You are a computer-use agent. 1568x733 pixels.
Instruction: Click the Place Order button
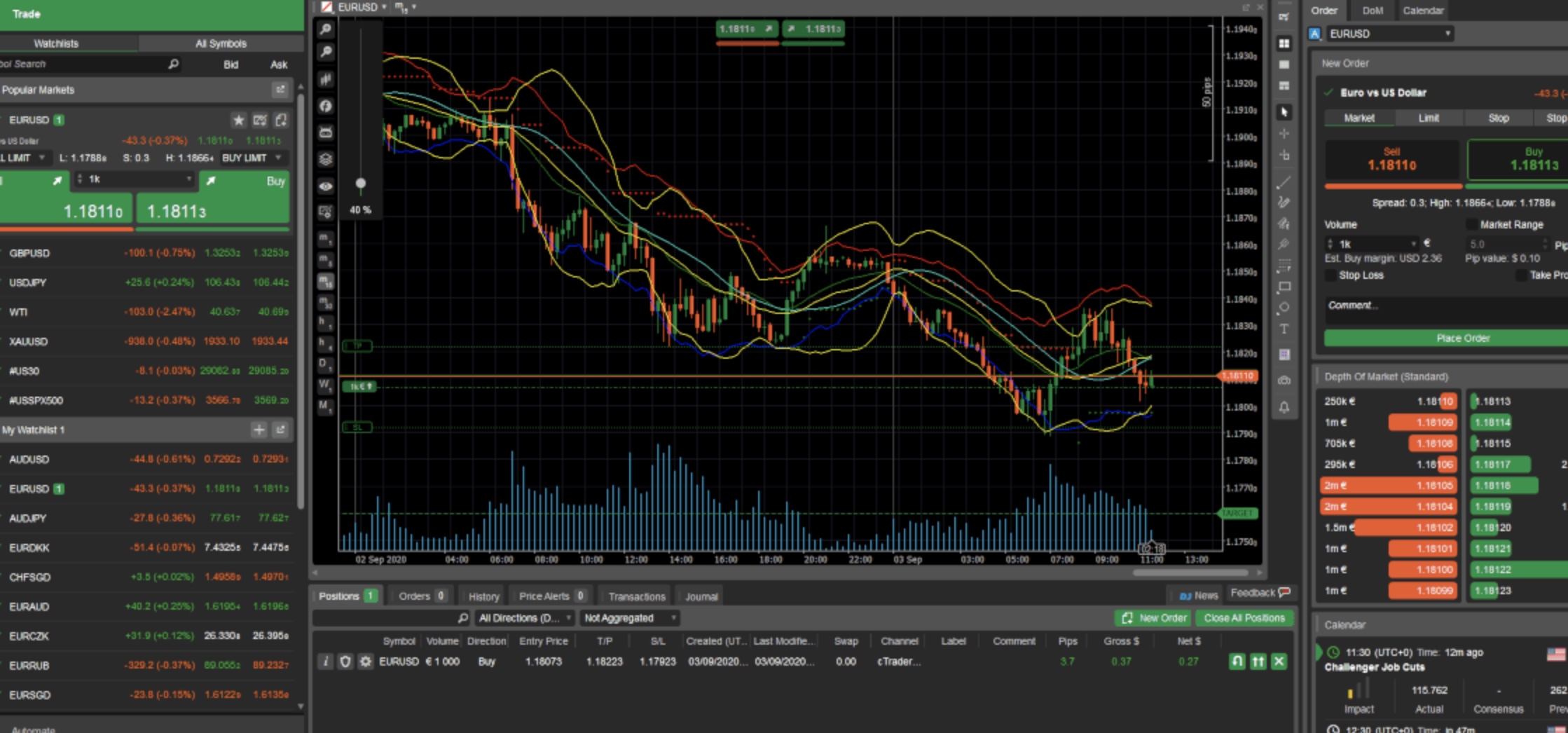(1462, 338)
